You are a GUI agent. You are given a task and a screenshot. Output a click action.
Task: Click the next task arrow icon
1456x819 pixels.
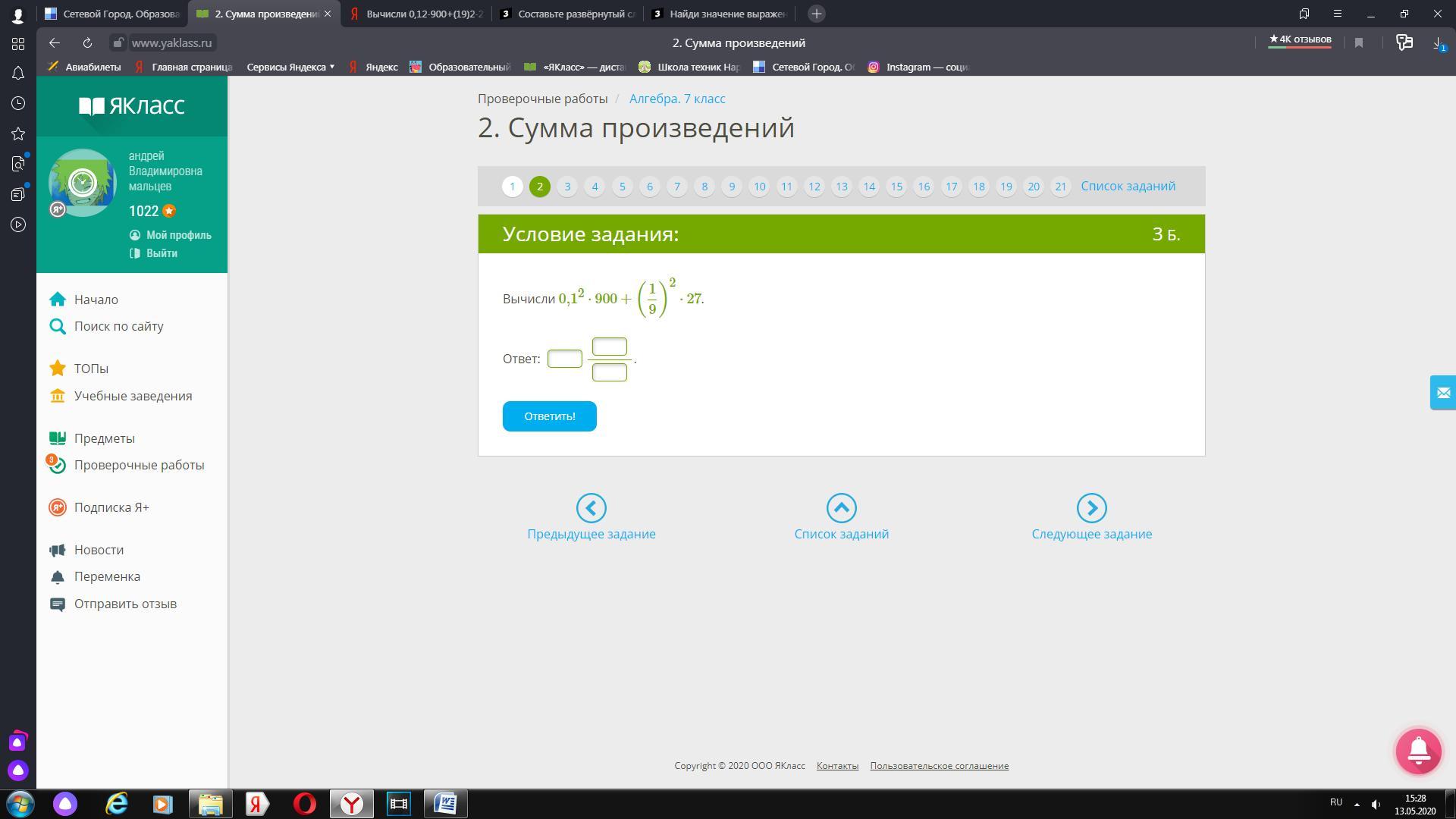1091,508
